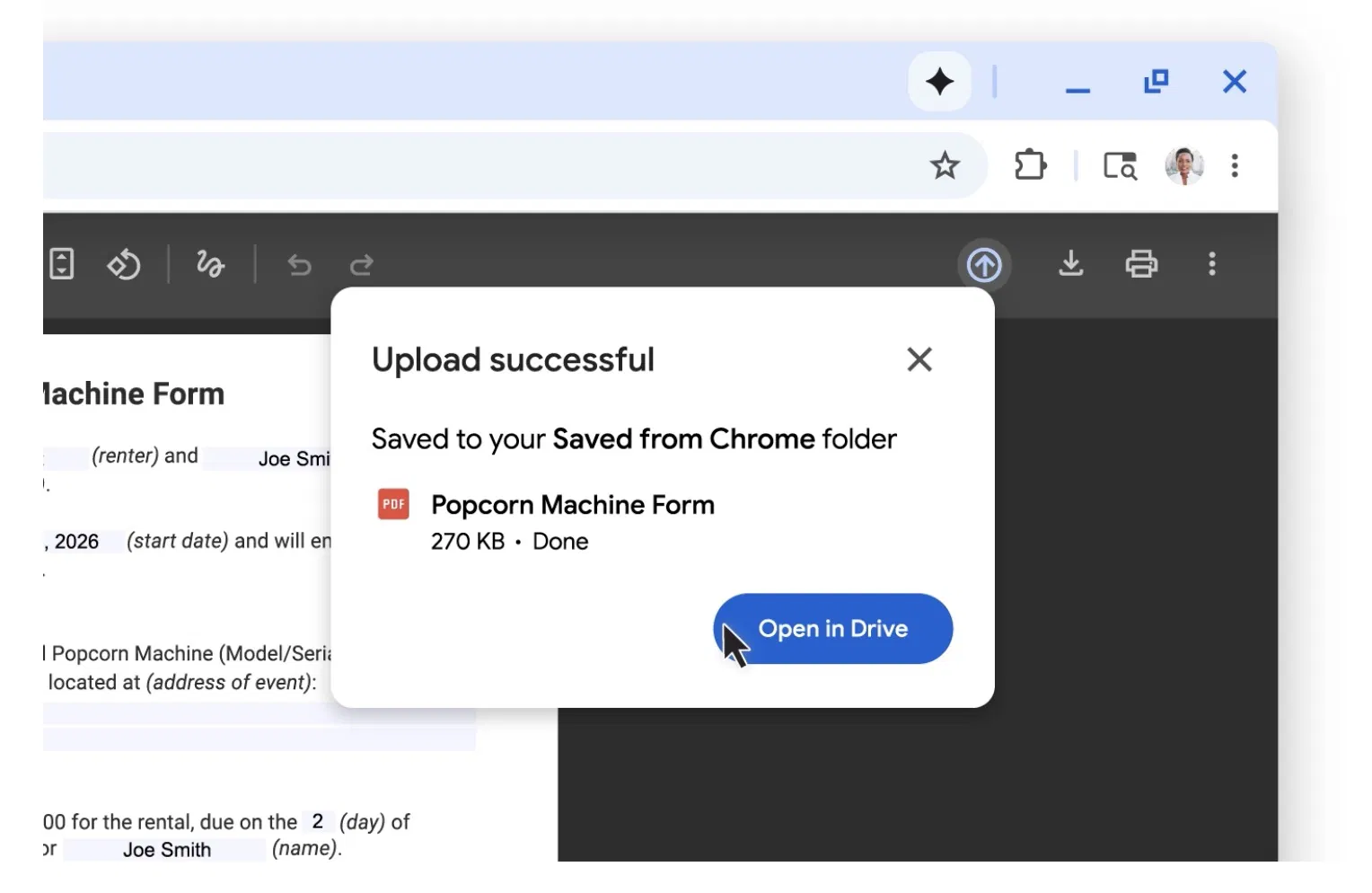This screenshot has width=1372, height=893.
Task: Click the Gemini sparkle icon
Action: click(939, 82)
